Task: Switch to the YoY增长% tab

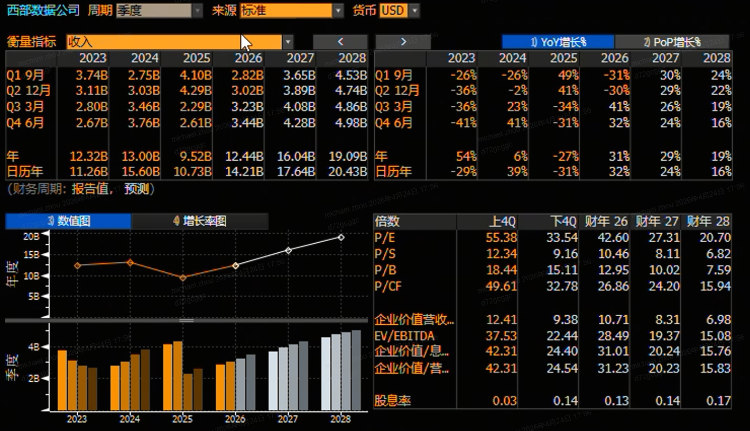Action: pos(557,42)
